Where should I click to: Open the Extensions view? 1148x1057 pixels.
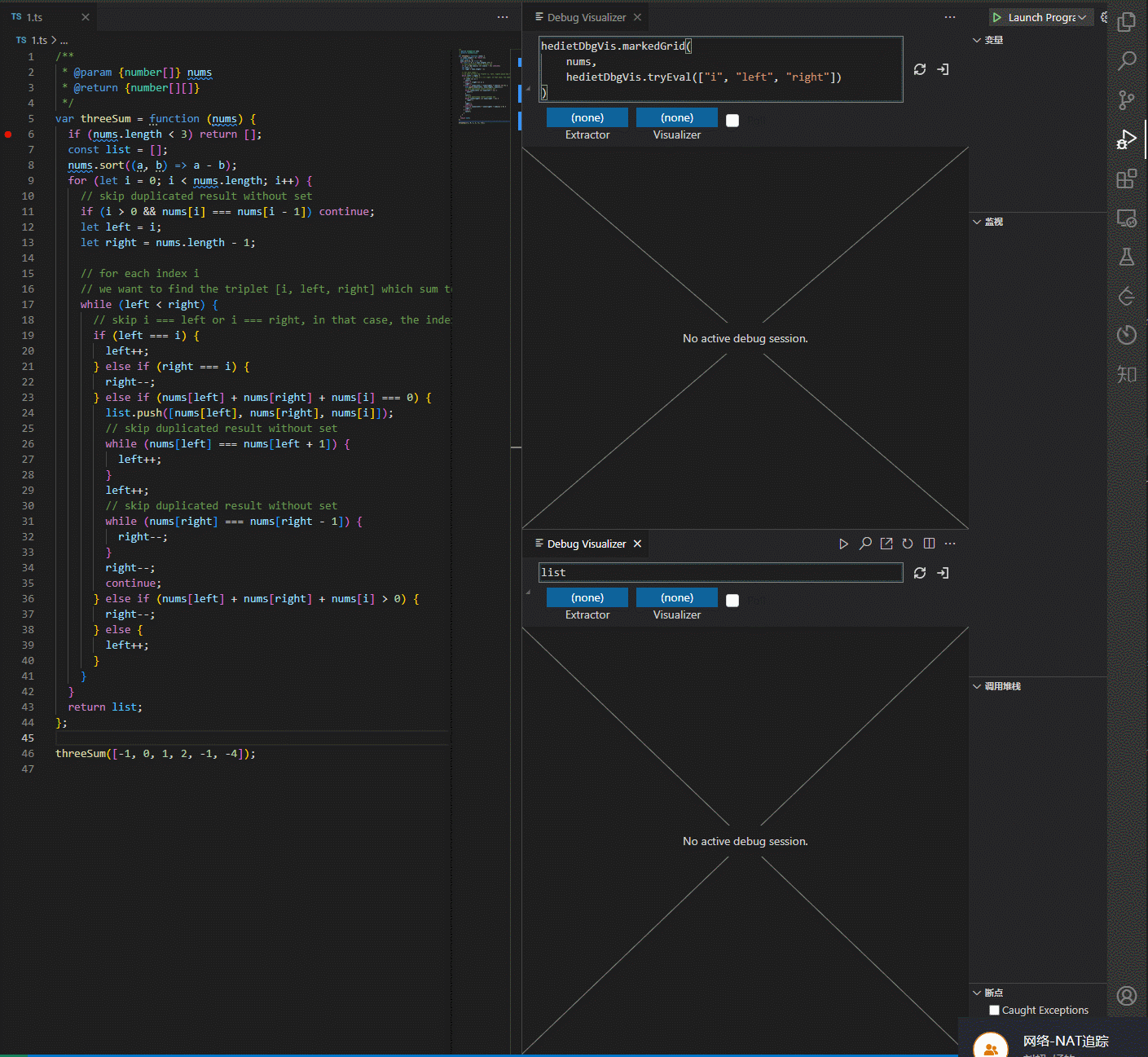coord(1127,178)
